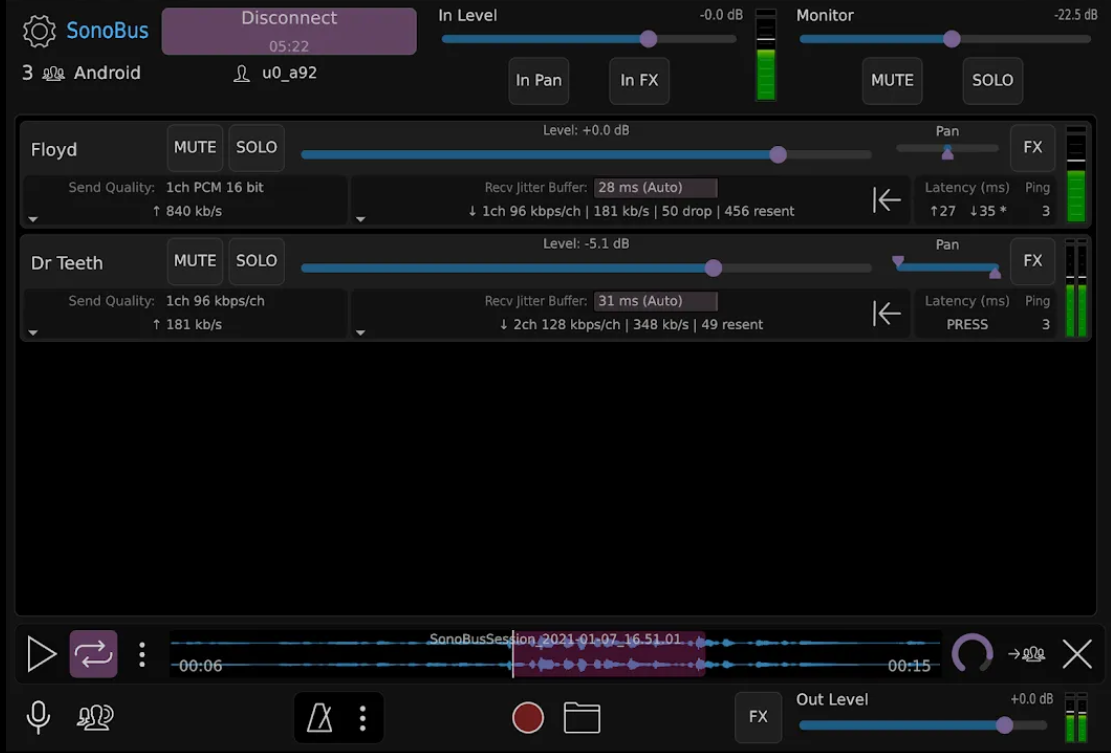Click the Disconnect button
Screen dimensions: 1111x753
[289, 31]
